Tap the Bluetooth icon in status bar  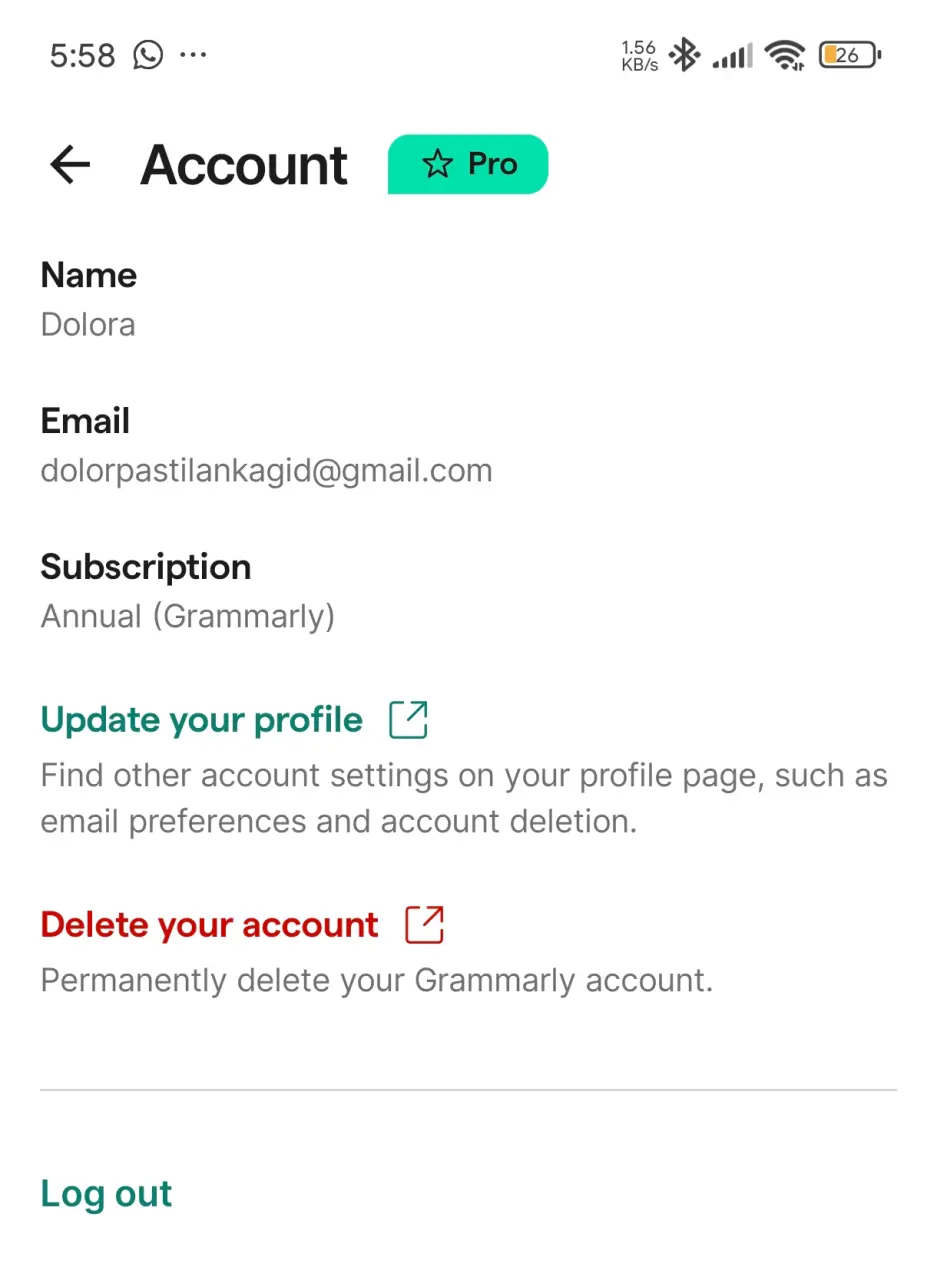685,55
